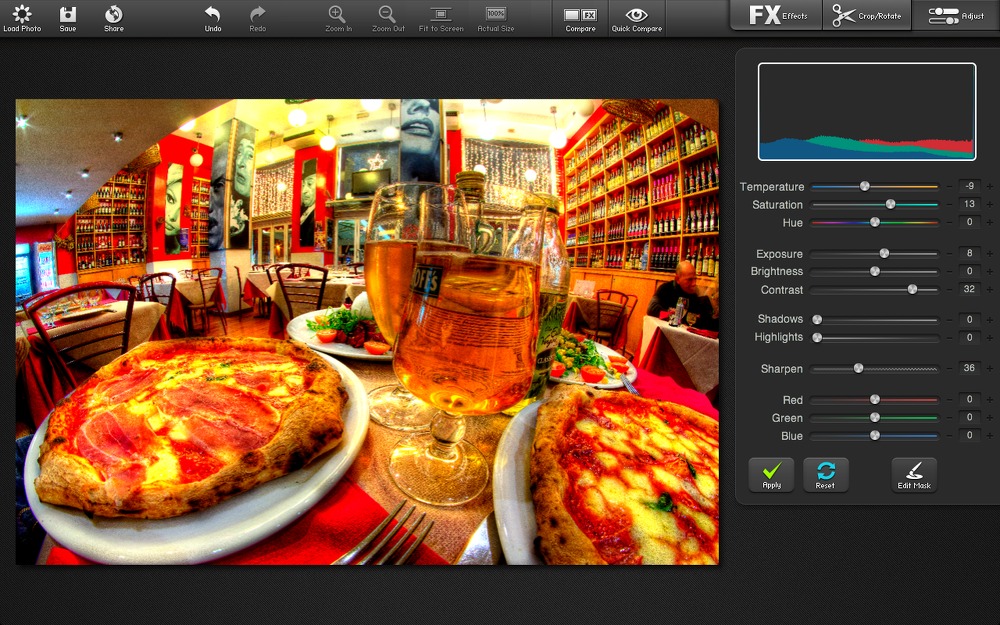This screenshot has width=1000, height=625.
Task: Select the Adjust tab
Action: [956, 15]
